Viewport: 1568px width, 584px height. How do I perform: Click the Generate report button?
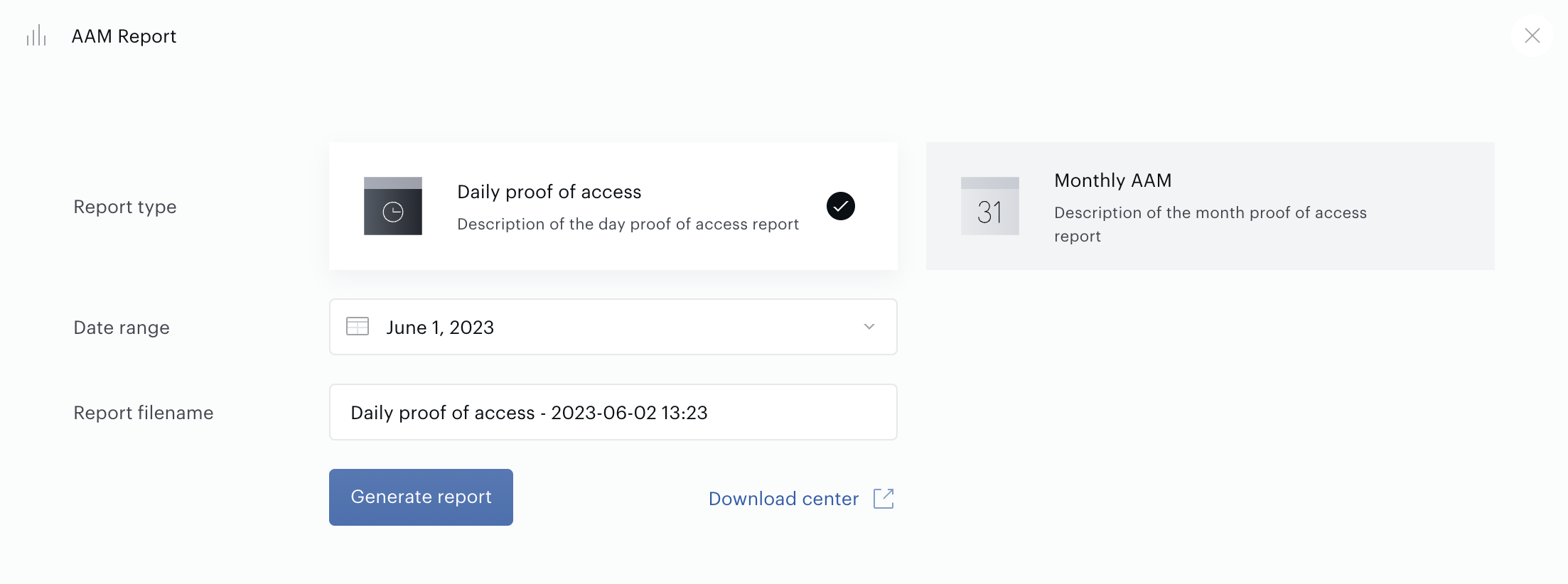point(421,497)
